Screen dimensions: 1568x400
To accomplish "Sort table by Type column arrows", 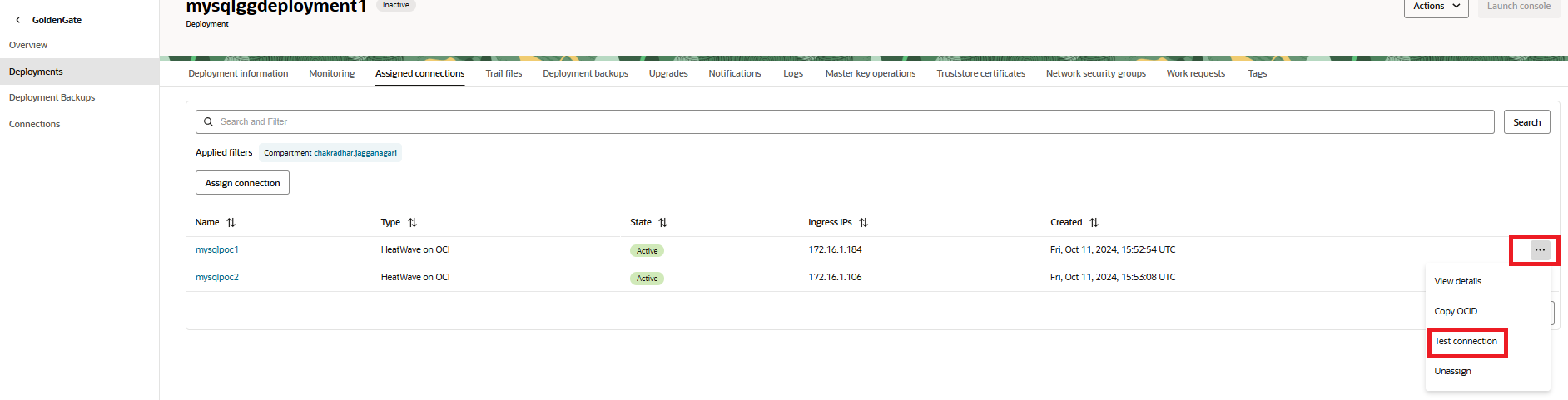I will click(413, 223).
